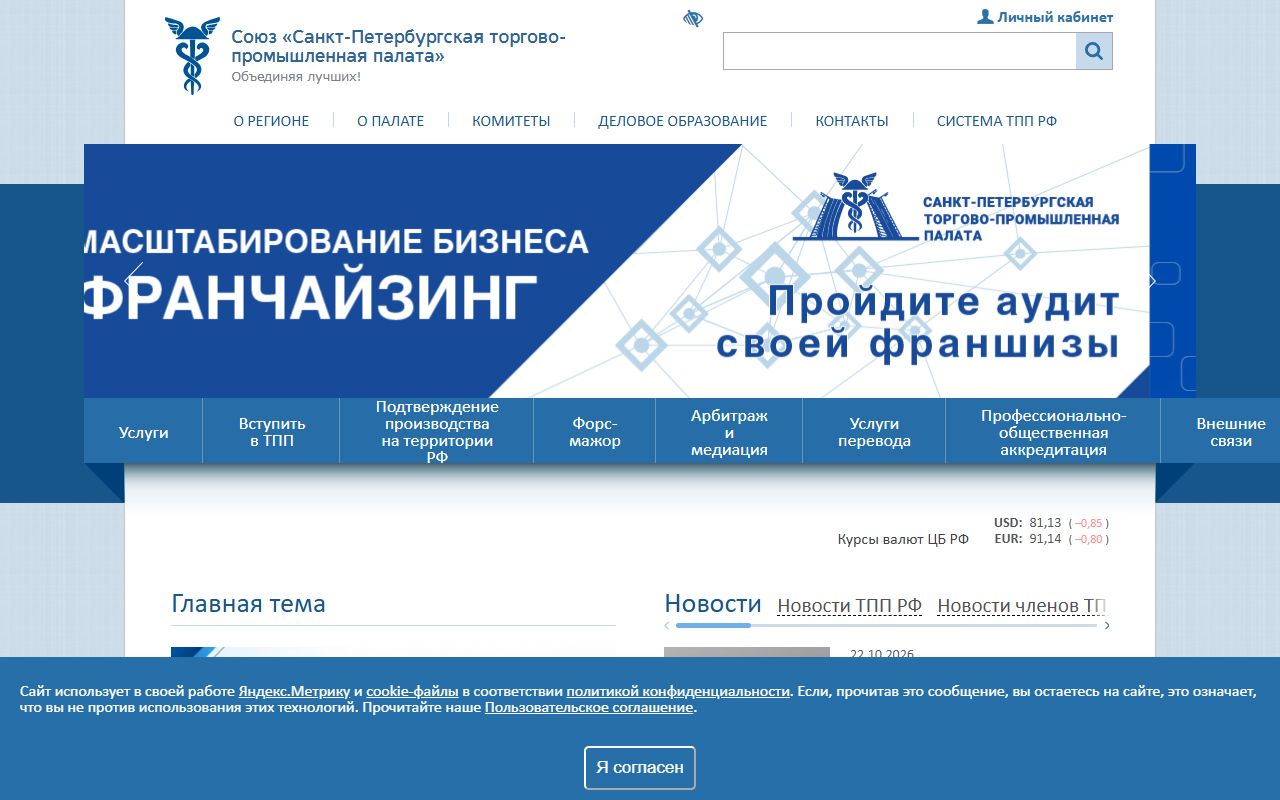1280x800 pixels.
Task: Open the Услуги перевода section
Action: point(874,432)
